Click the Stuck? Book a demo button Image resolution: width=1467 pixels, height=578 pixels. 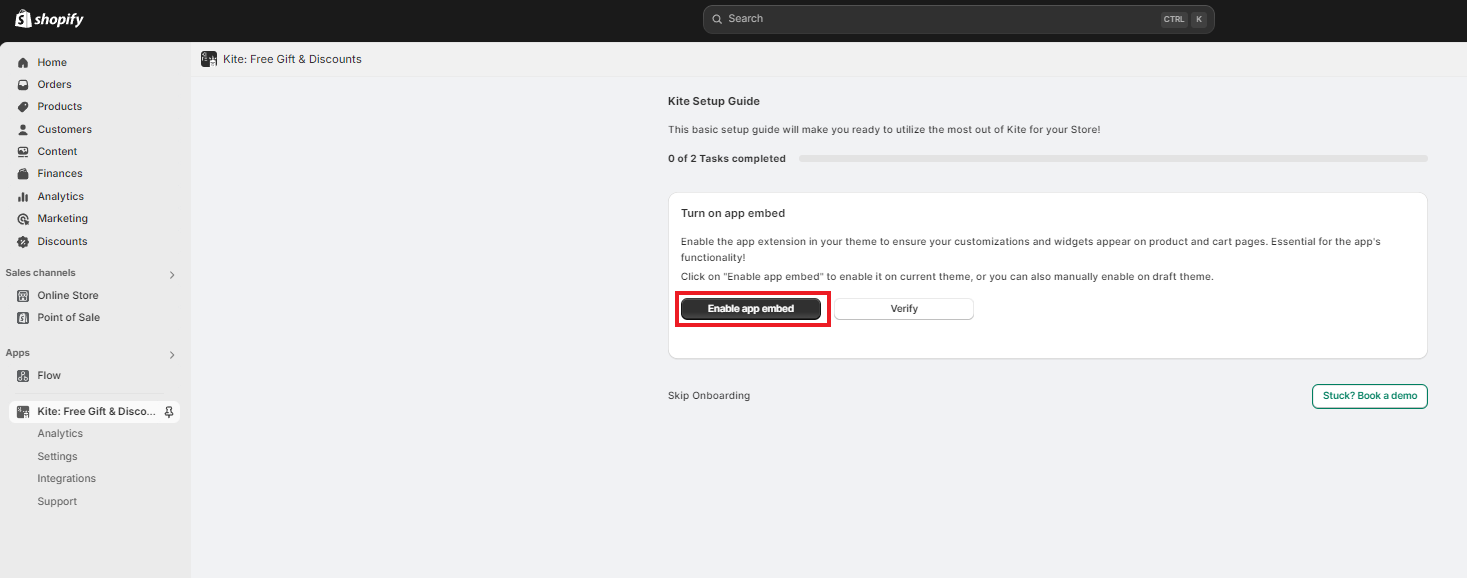pyautogui.click(x=1369, y=396)
